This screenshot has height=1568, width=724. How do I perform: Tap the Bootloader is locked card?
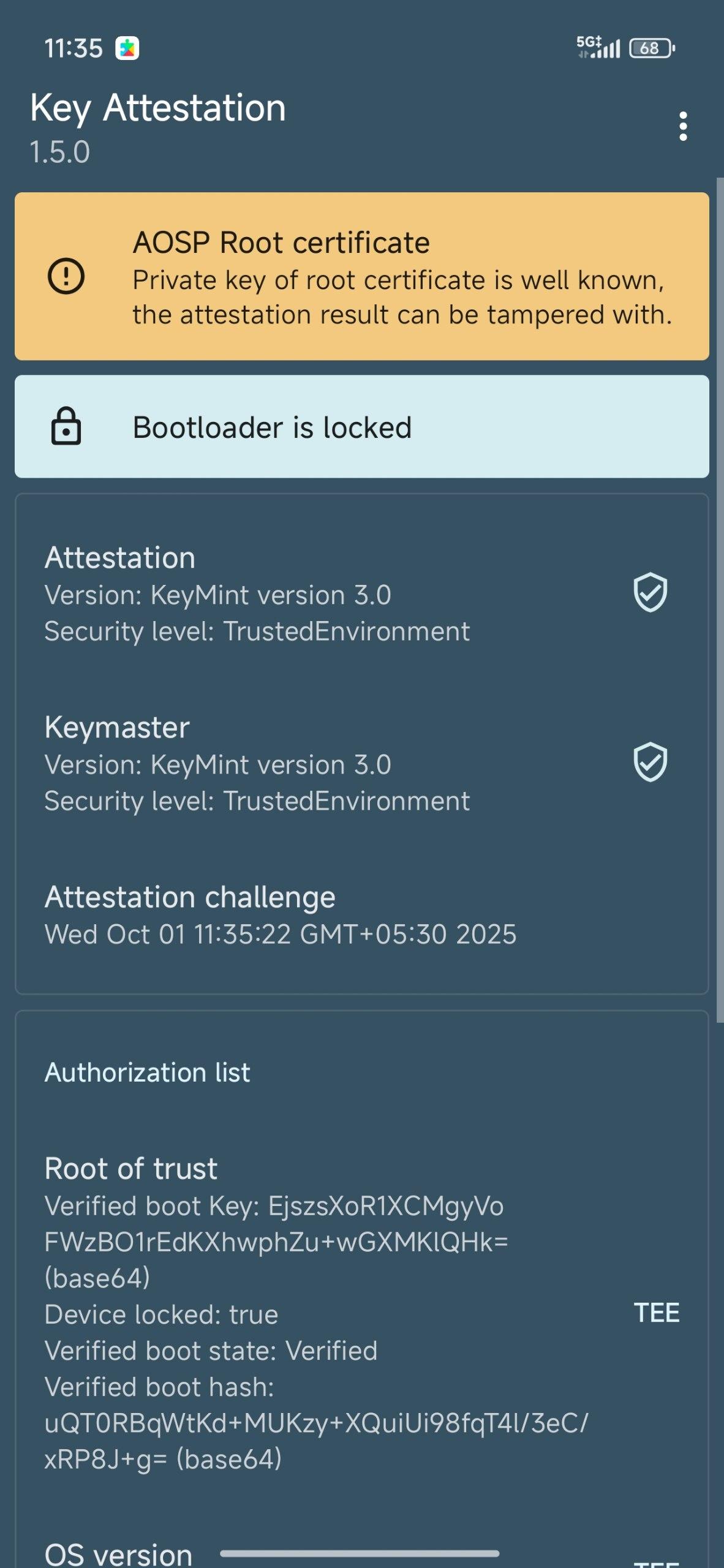coord(361,427)
